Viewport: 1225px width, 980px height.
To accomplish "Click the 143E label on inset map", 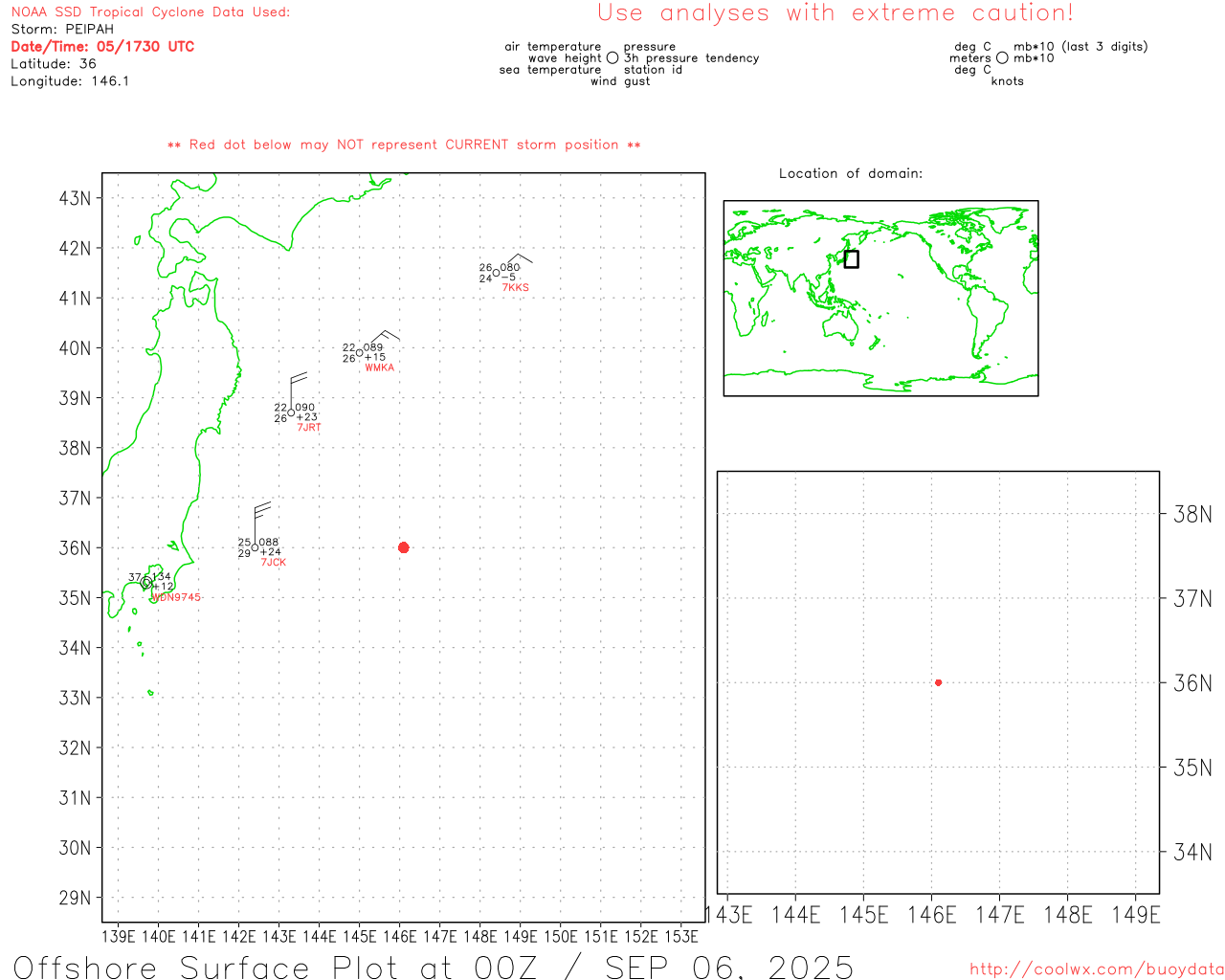I will 729,915.
